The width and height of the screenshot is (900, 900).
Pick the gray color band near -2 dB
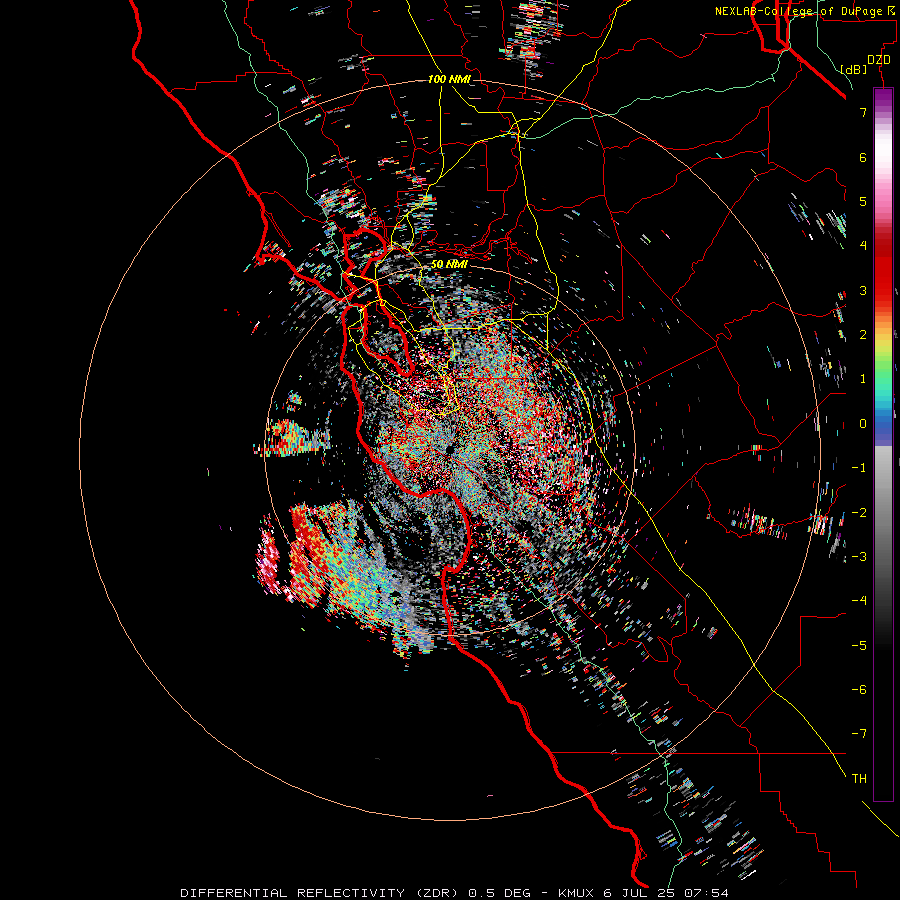point(883,513)
